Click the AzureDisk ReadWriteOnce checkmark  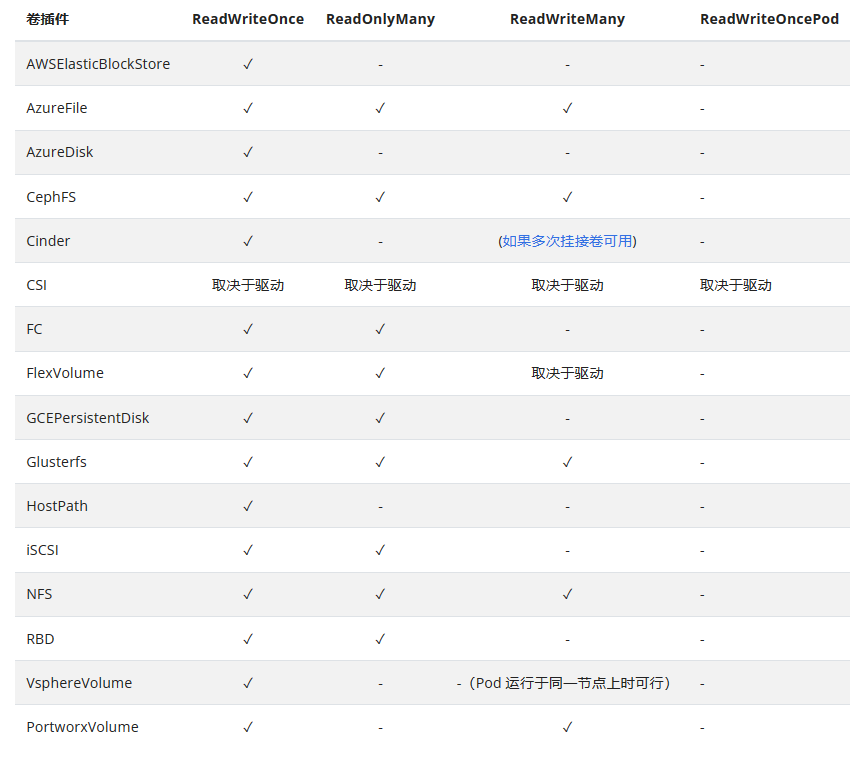coord(248,152)
